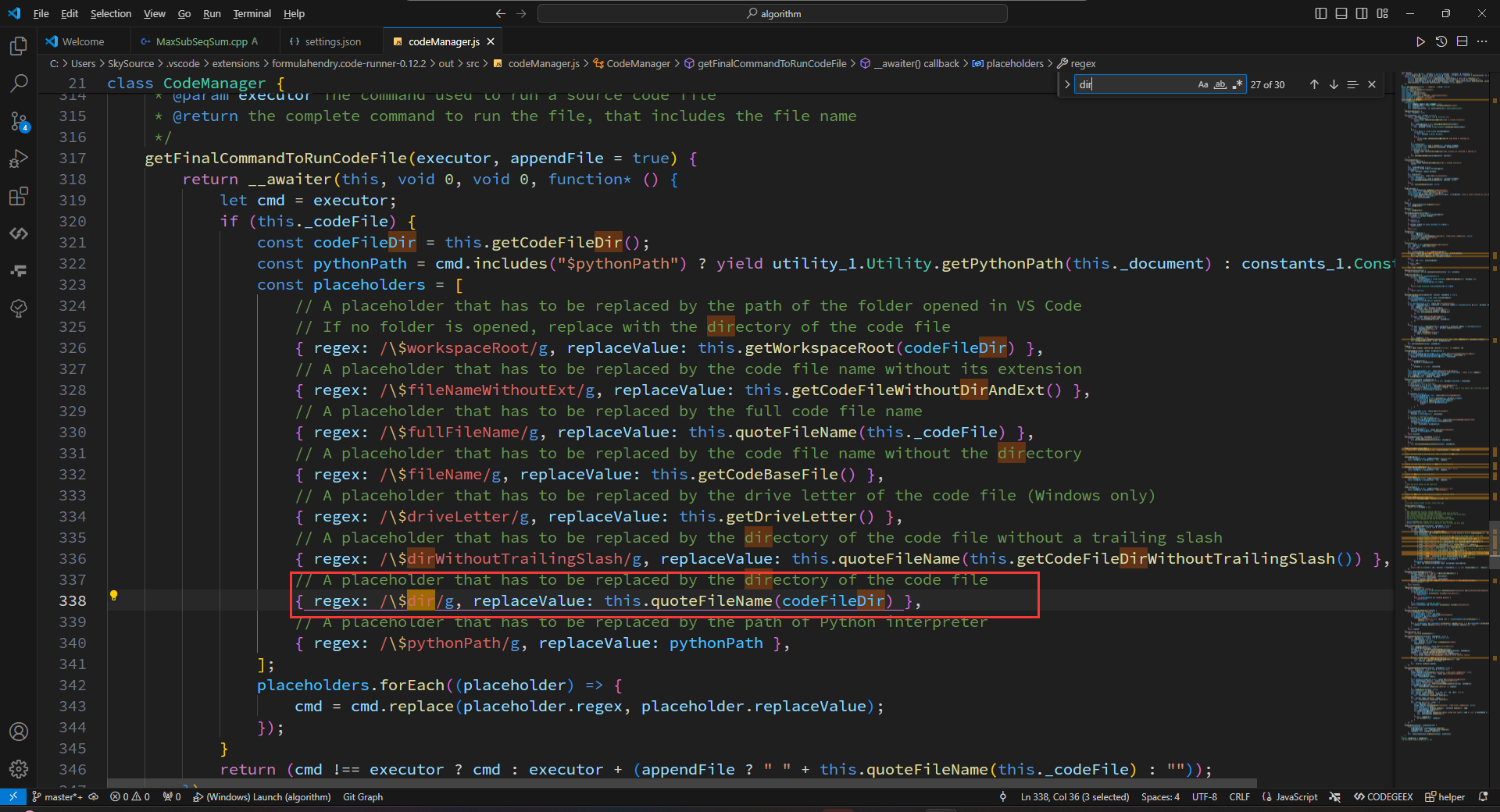The width and height of the screenshot is (1500, 812).
Task: Expand the 'CodeManager' class breadcrumb
Action: 632,63
